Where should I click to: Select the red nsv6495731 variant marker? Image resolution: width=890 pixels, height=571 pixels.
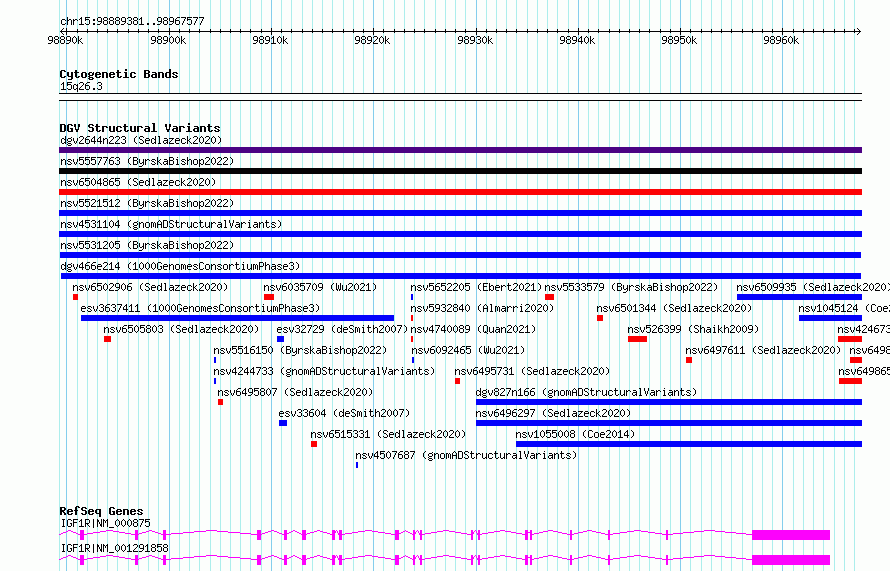pos(457,381)
